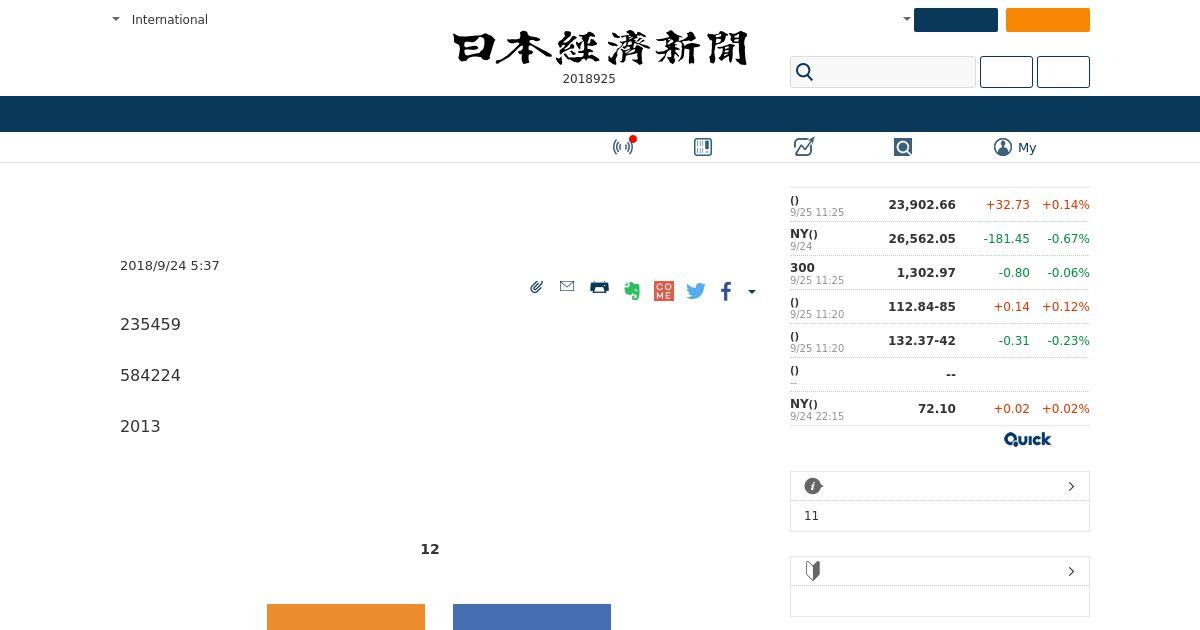Click percentage change -0.67%

[x=1068, y=239]
